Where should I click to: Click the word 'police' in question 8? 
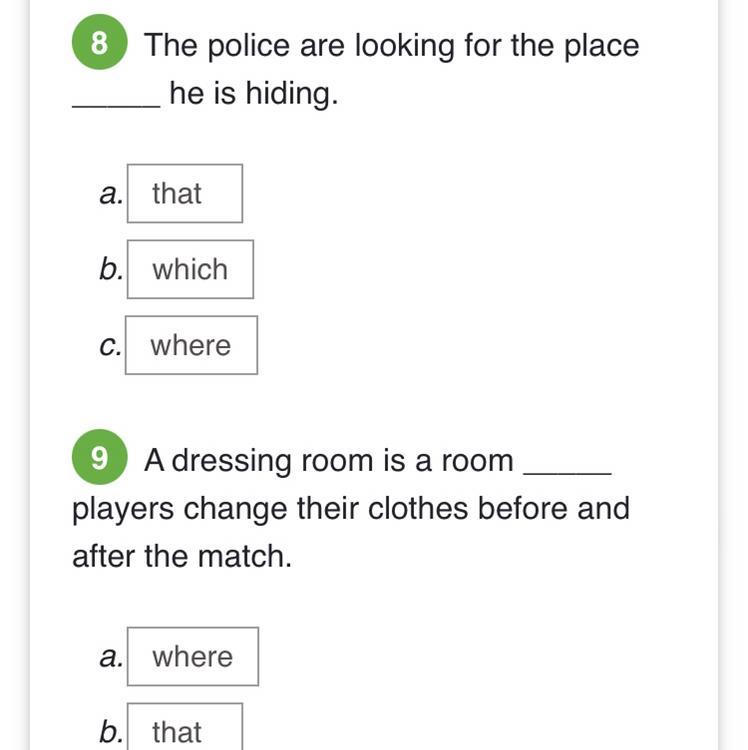click(x=249, y=46)
